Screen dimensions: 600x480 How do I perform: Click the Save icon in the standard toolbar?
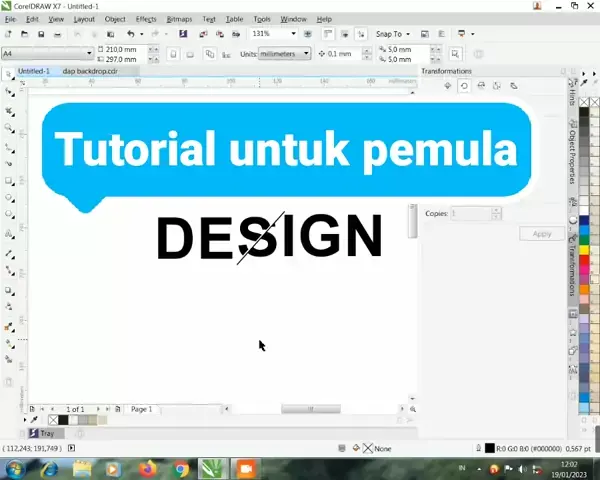pyautogui.click(x=40, y=34)
